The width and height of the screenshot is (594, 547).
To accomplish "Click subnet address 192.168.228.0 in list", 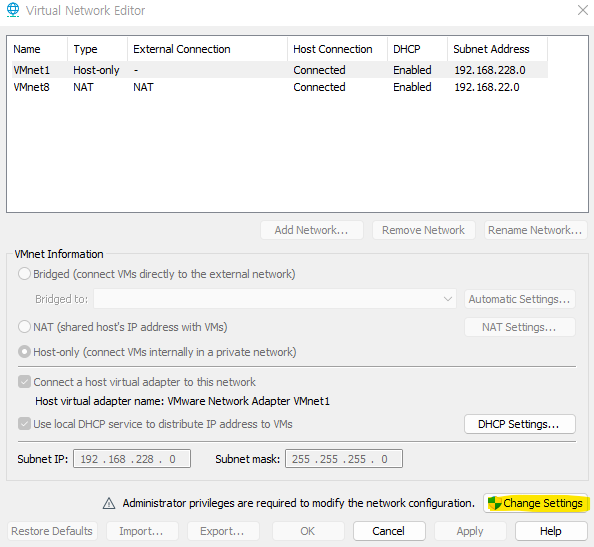I will click(490, 70).
